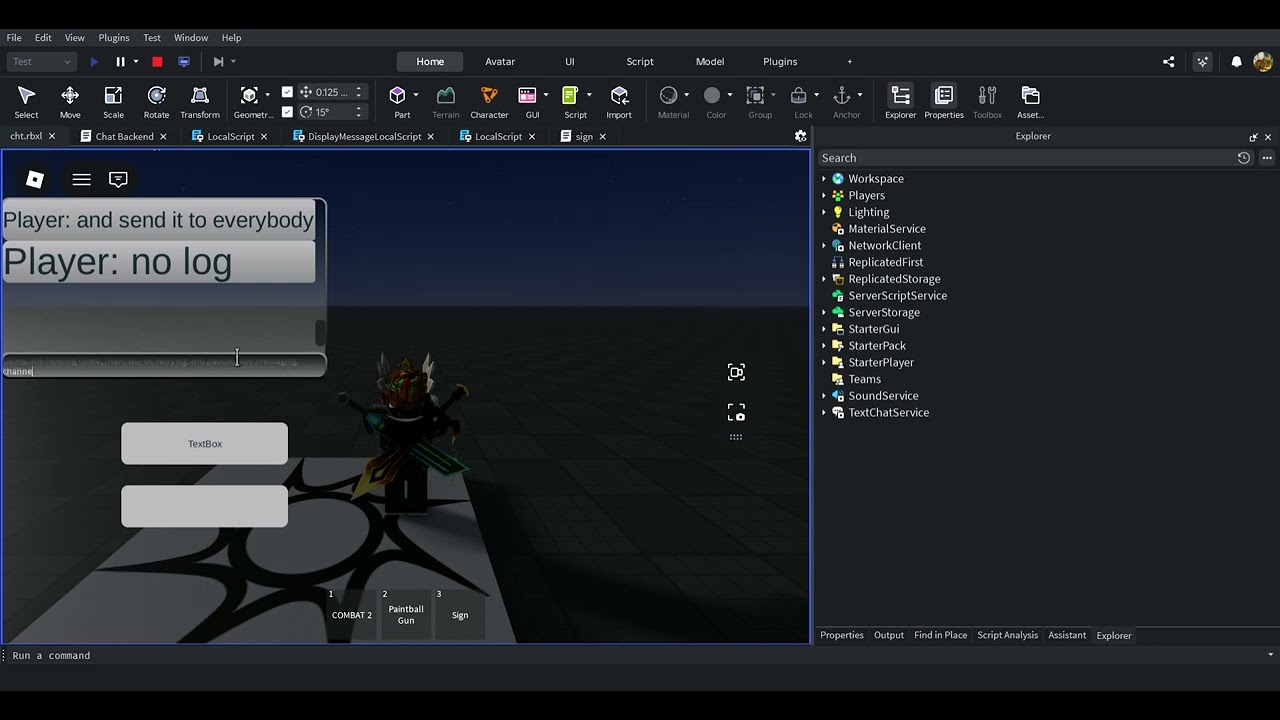Open the hamburger menu in viewport
Image resolution: width=1280 pixels, height=720 pixels.
[82, 179]
